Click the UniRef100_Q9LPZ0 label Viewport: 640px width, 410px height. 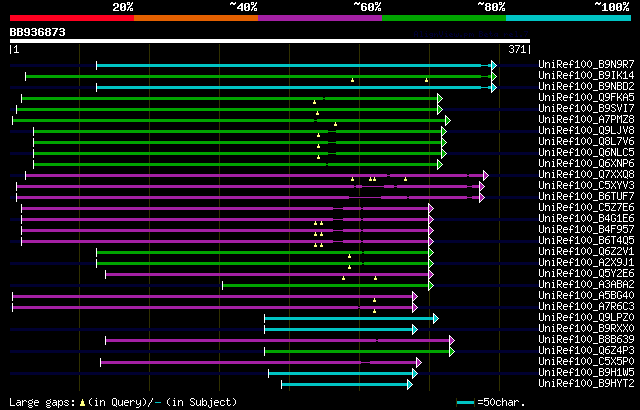tap(586, 318)
